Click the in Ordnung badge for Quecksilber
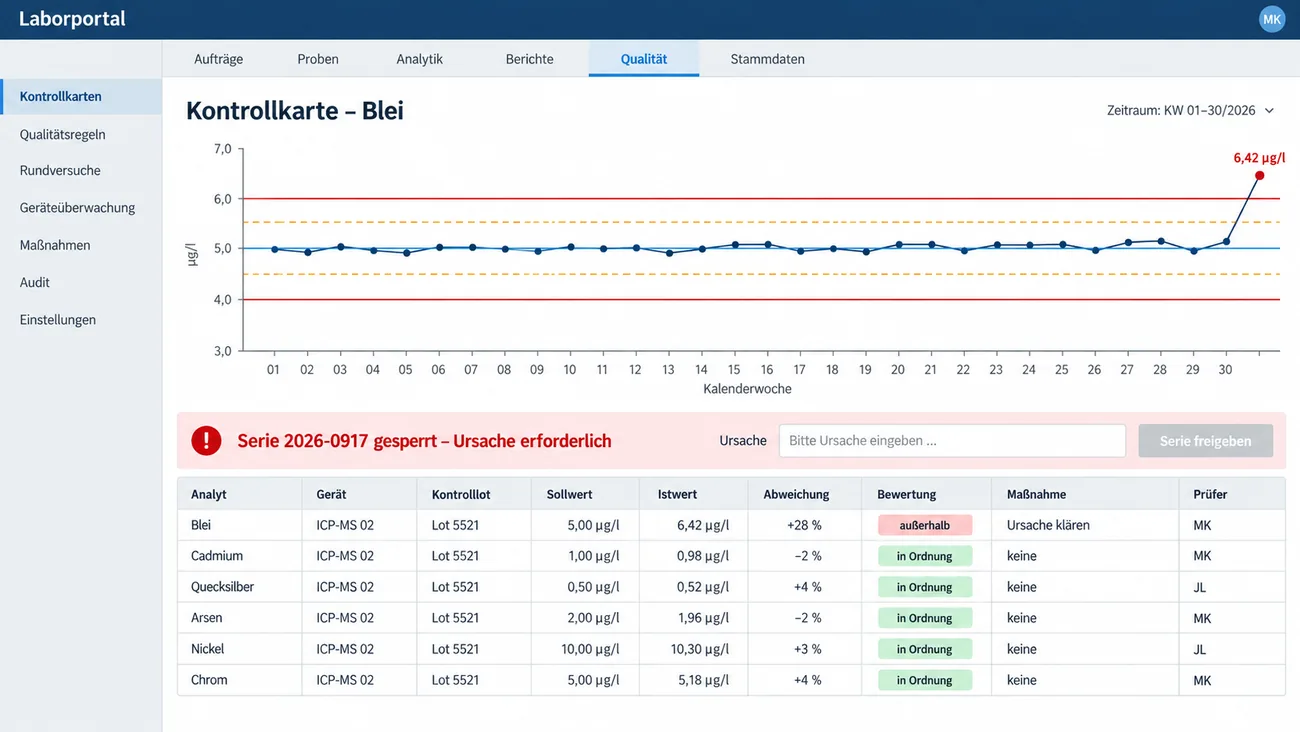 click(x=925, y=587)
